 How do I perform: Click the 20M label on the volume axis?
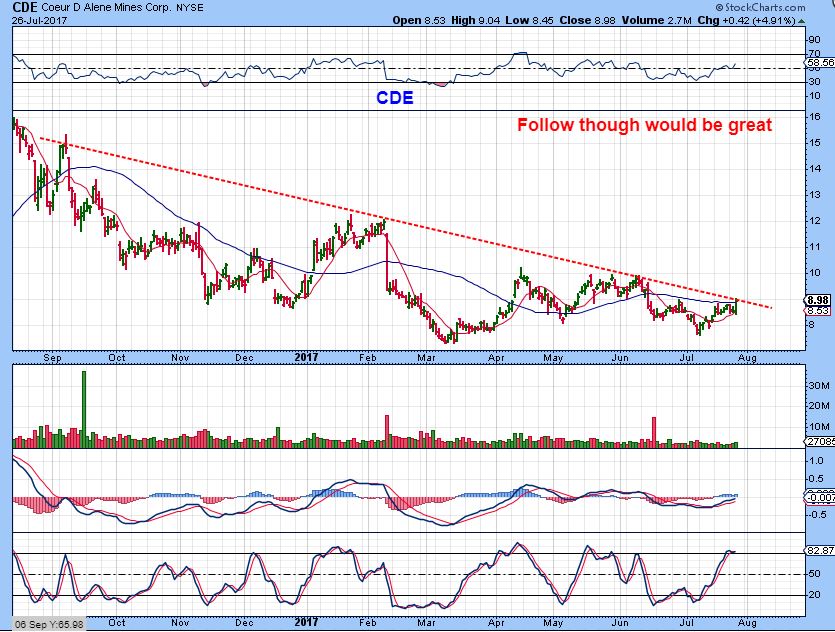tap(820, 406)
